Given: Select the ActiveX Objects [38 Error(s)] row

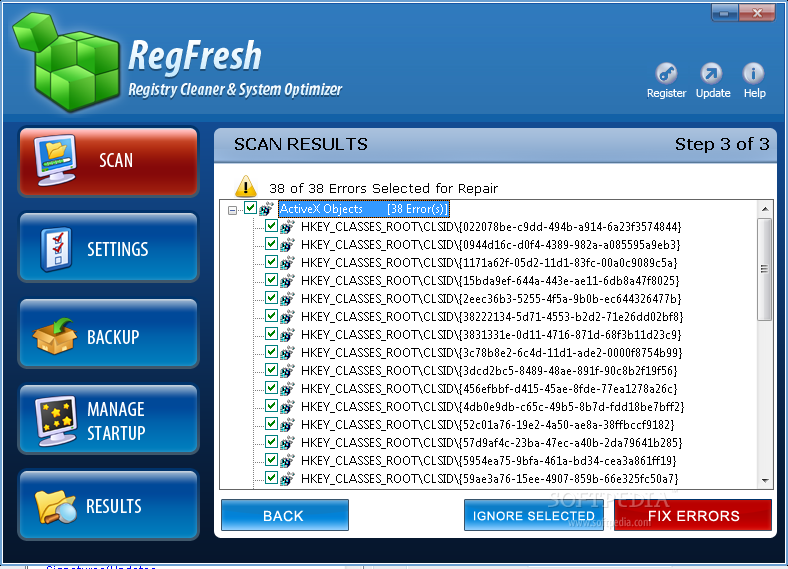Looking at the screenshot, I should tap(363, 209).
